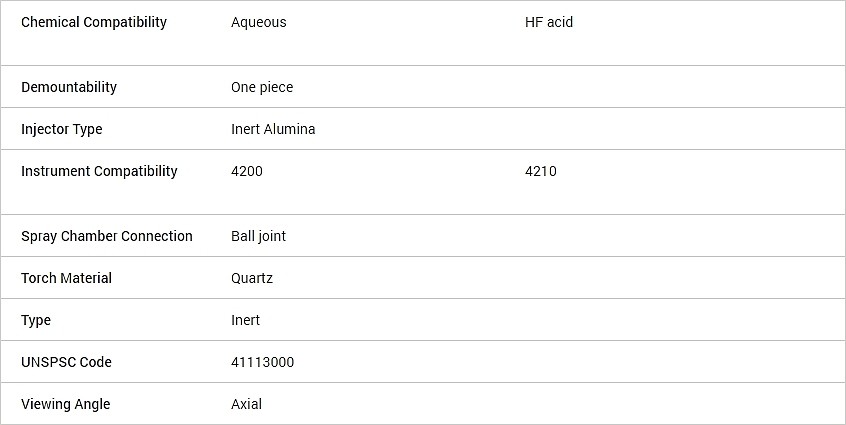Viewport: 846px width, 425px height.
Task: Select the One piece value
Action: tap(262, 87)
